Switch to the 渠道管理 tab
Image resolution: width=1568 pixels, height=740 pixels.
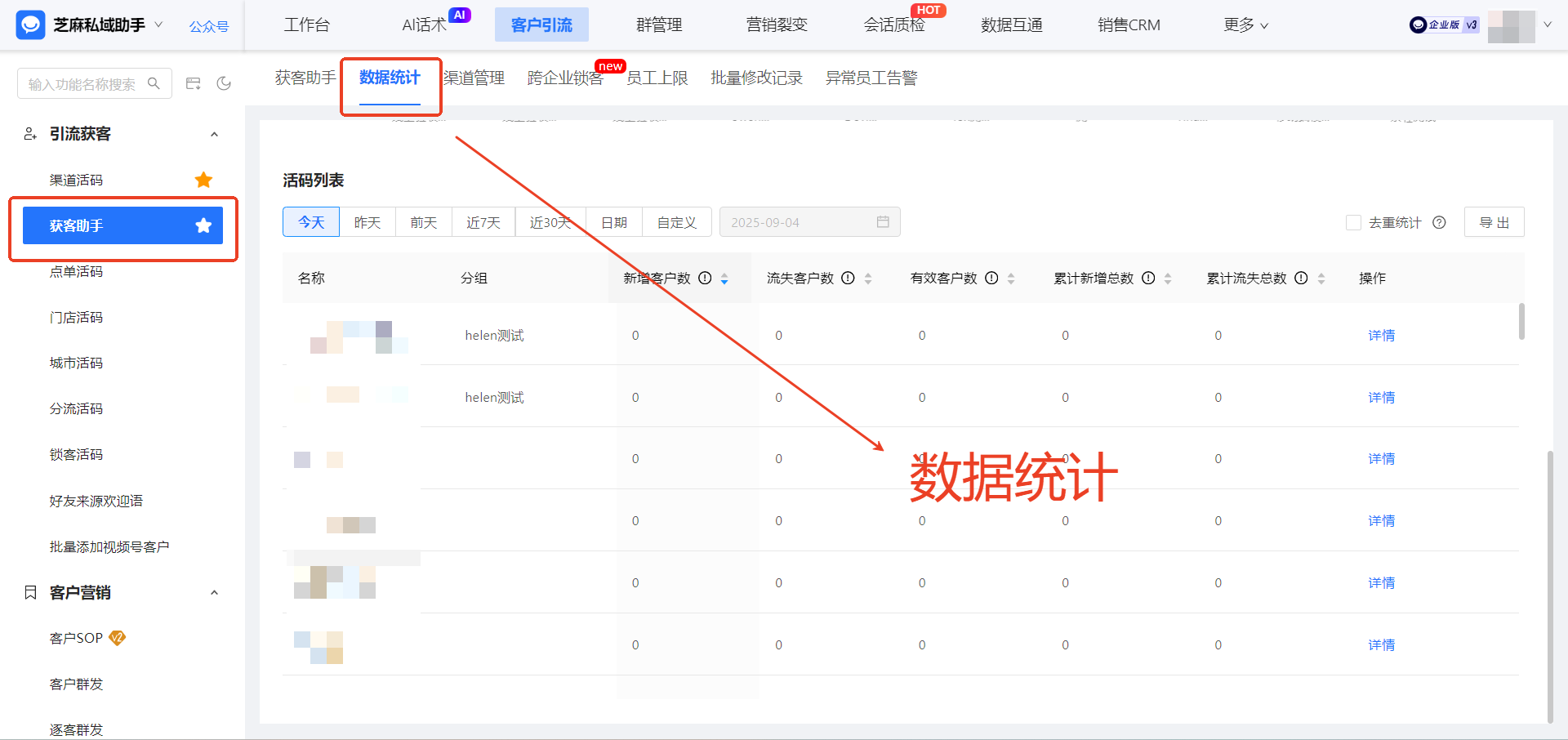(474, 78)
